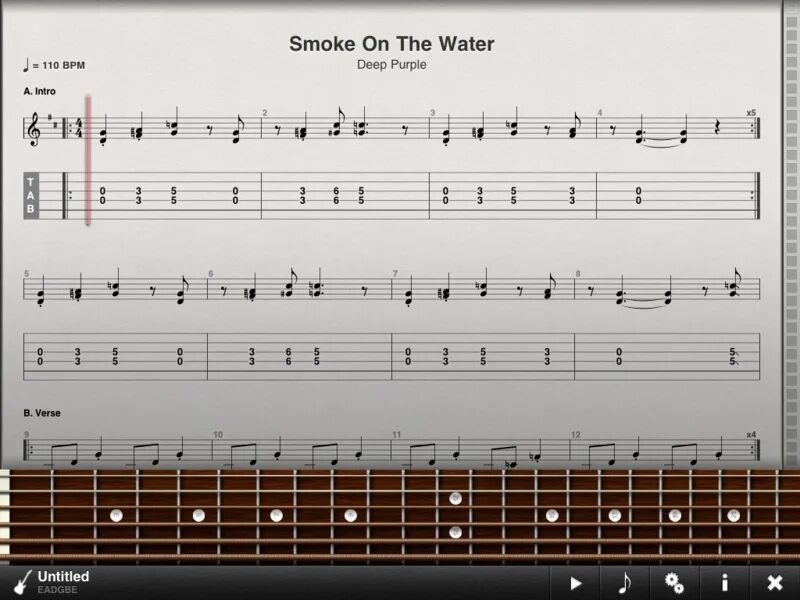Viewport: 800px width, 600px height.
Task: Select measure 8 slide note in tab
Action: pos(733,357)
